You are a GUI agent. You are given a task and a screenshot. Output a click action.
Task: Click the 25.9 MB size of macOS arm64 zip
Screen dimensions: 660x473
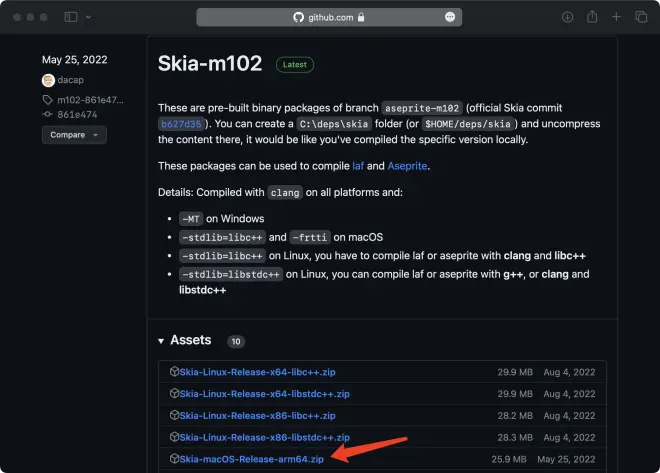509,460
